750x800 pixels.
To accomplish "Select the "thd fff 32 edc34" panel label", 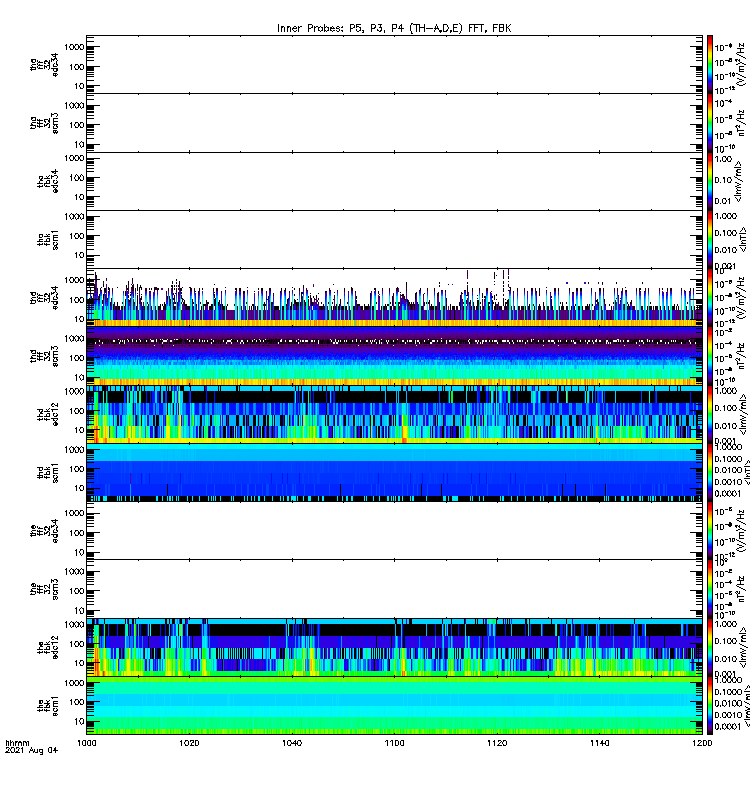I will pos(44,298).
